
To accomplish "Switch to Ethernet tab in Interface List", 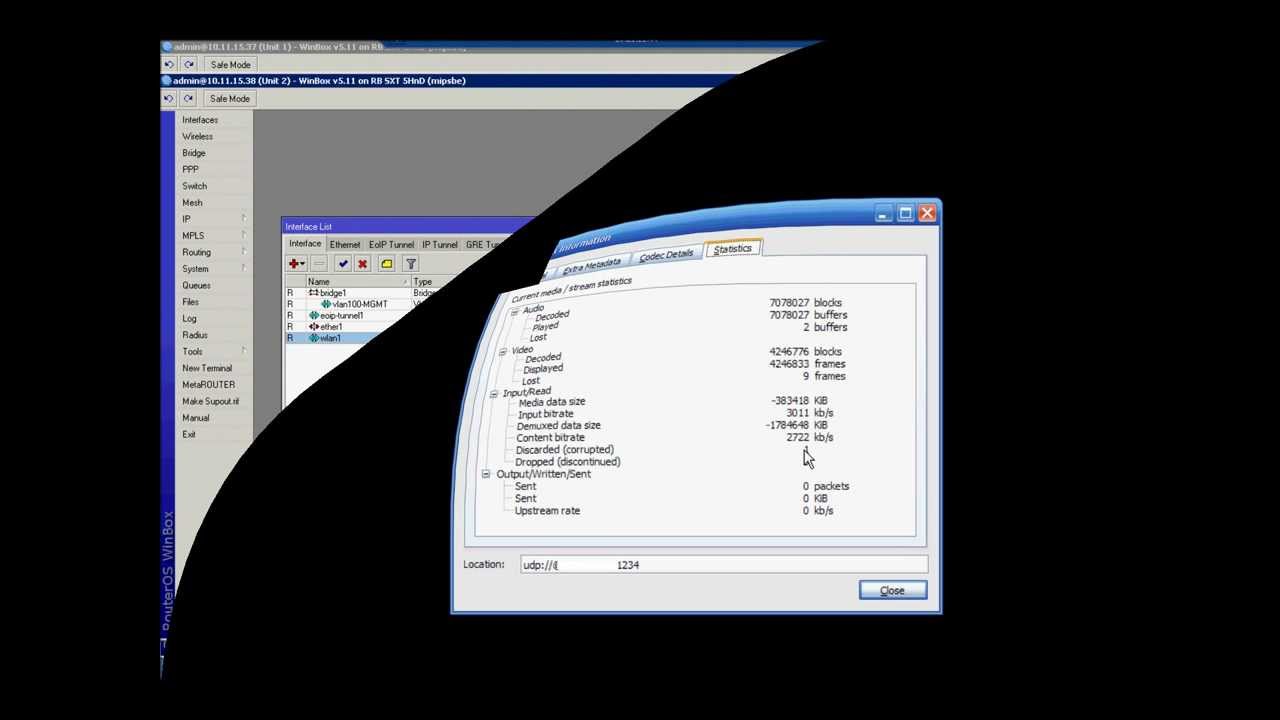I will tap(345, 245).
